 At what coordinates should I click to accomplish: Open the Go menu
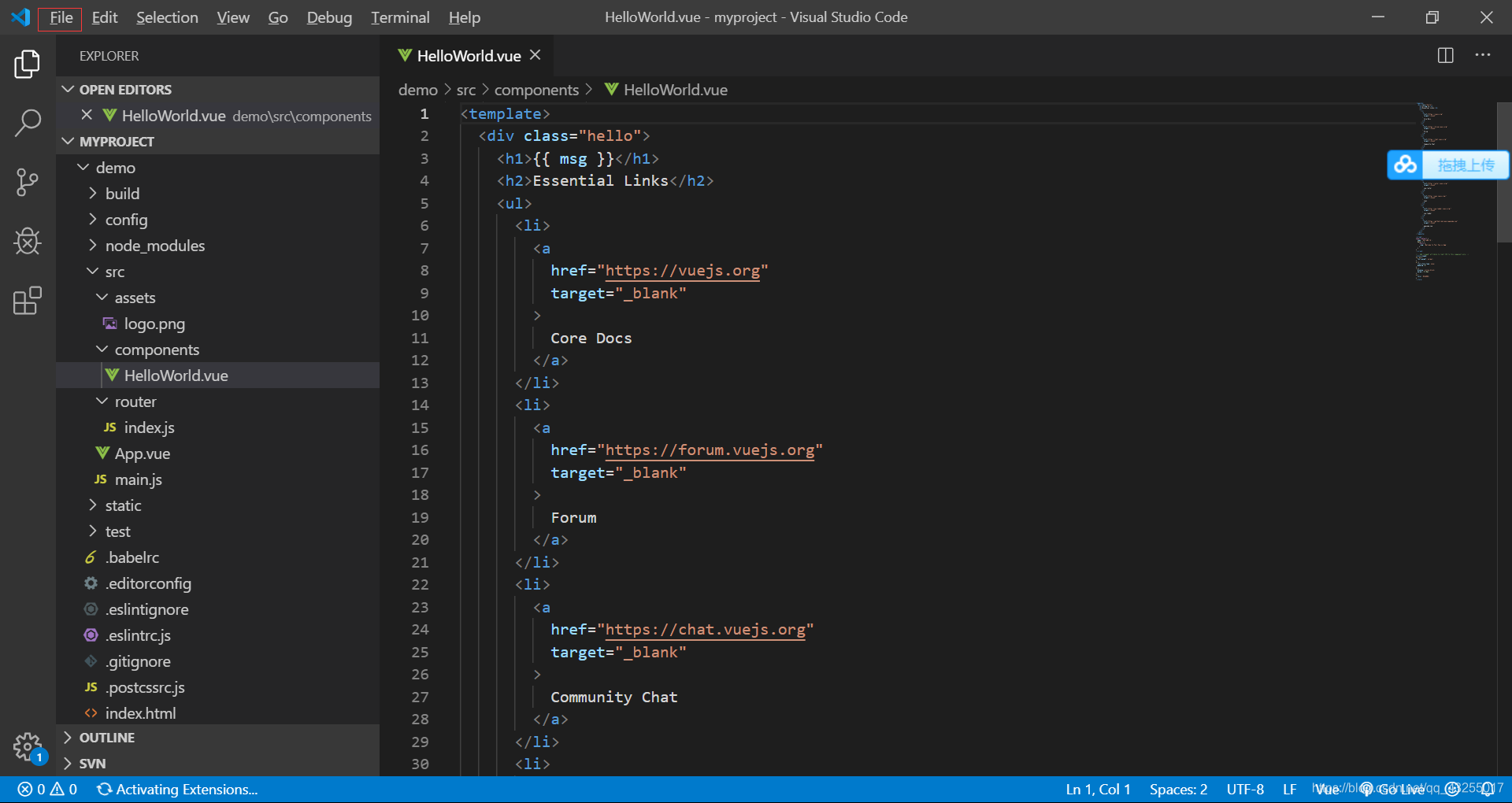[278, 17]
